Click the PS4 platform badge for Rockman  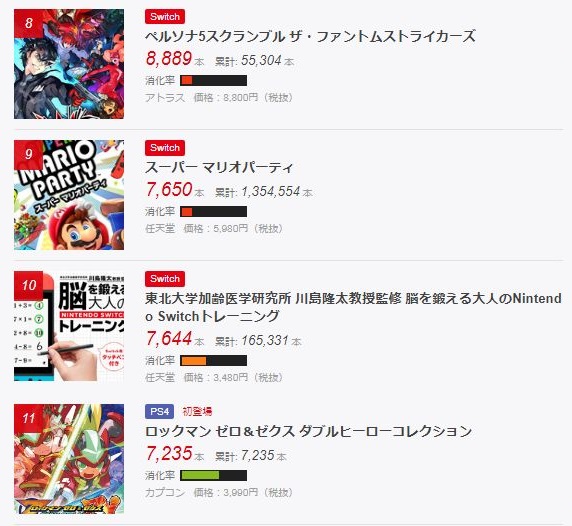click(x=159, y=411)
